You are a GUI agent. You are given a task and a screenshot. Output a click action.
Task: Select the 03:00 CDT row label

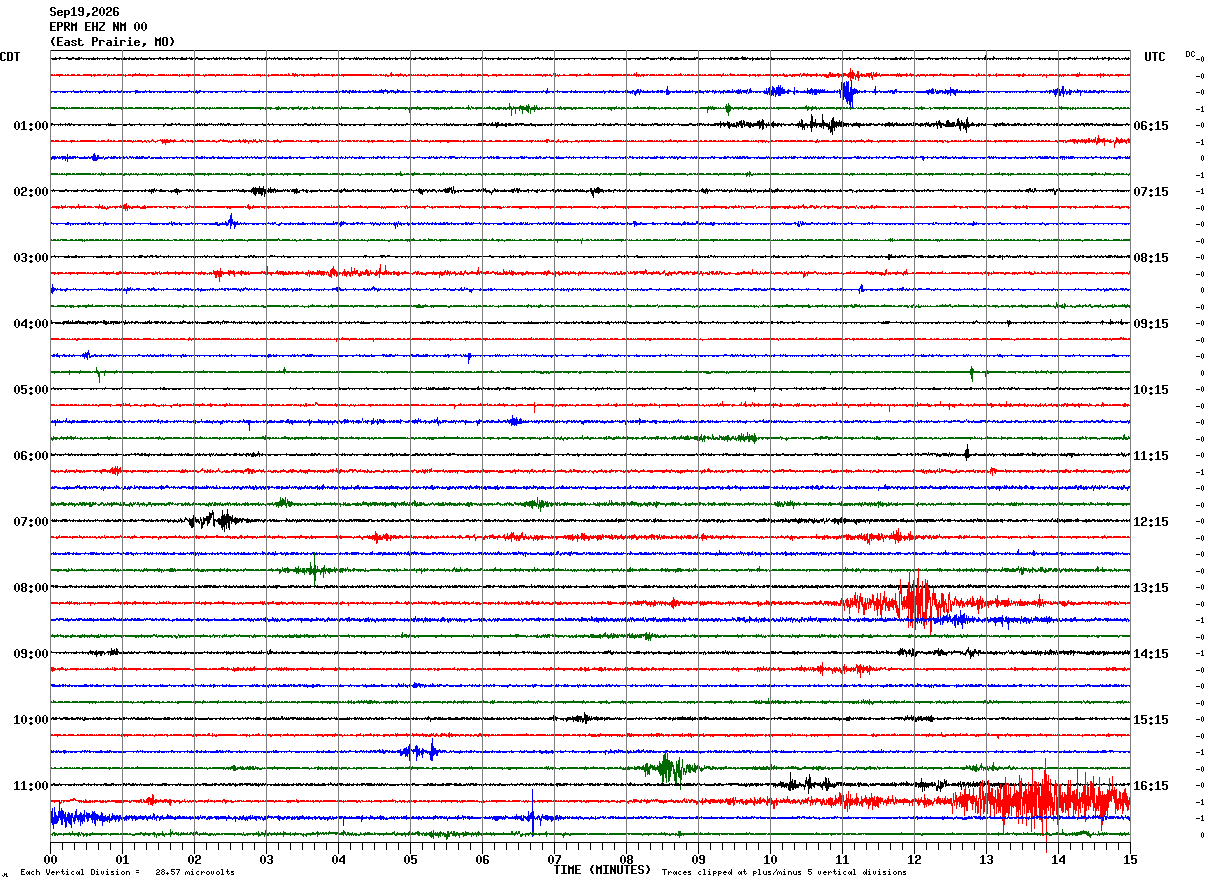tap(31, 258)
